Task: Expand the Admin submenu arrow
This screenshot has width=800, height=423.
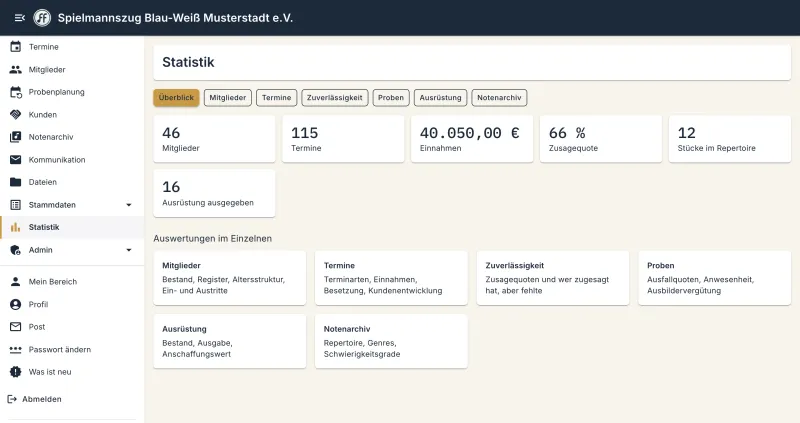Action: [x=129, y=250]
